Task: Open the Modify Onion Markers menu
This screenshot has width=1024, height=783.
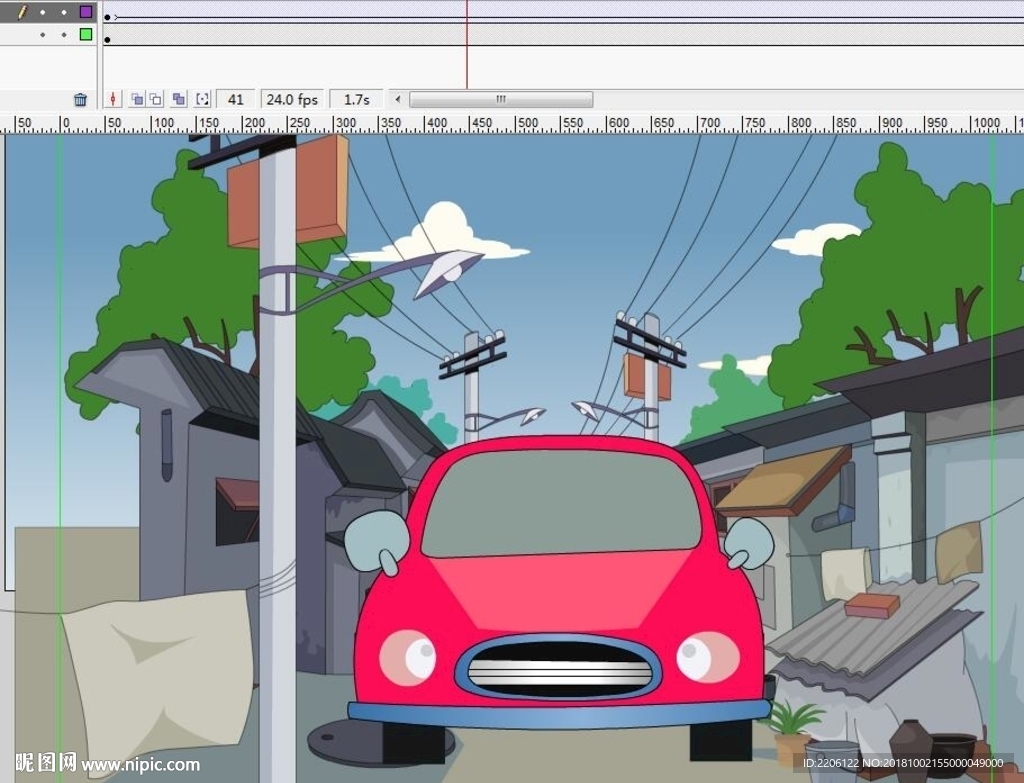Action: click(x=203, y=99)
